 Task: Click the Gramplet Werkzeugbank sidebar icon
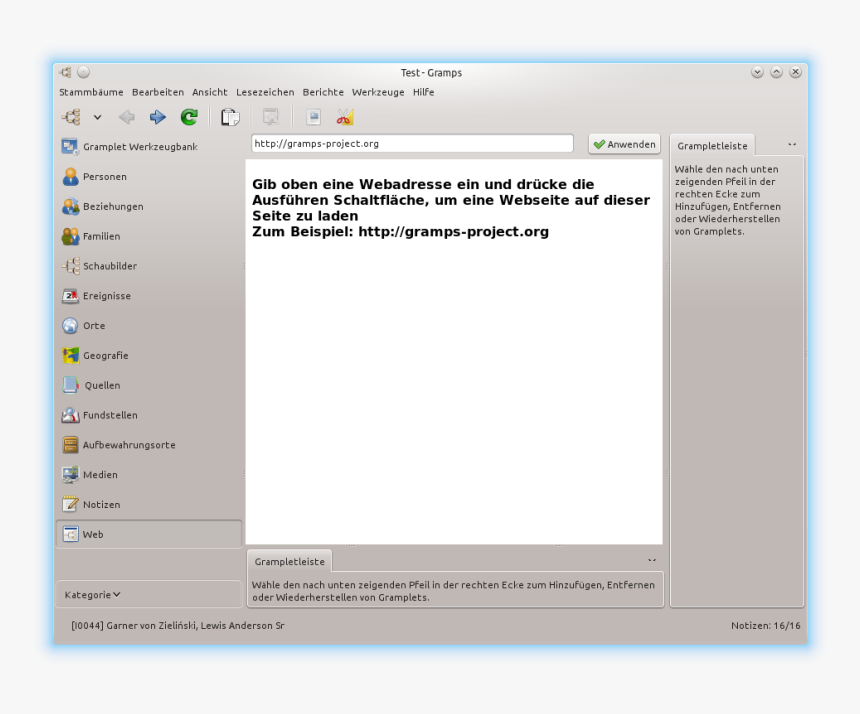point(70,146)
